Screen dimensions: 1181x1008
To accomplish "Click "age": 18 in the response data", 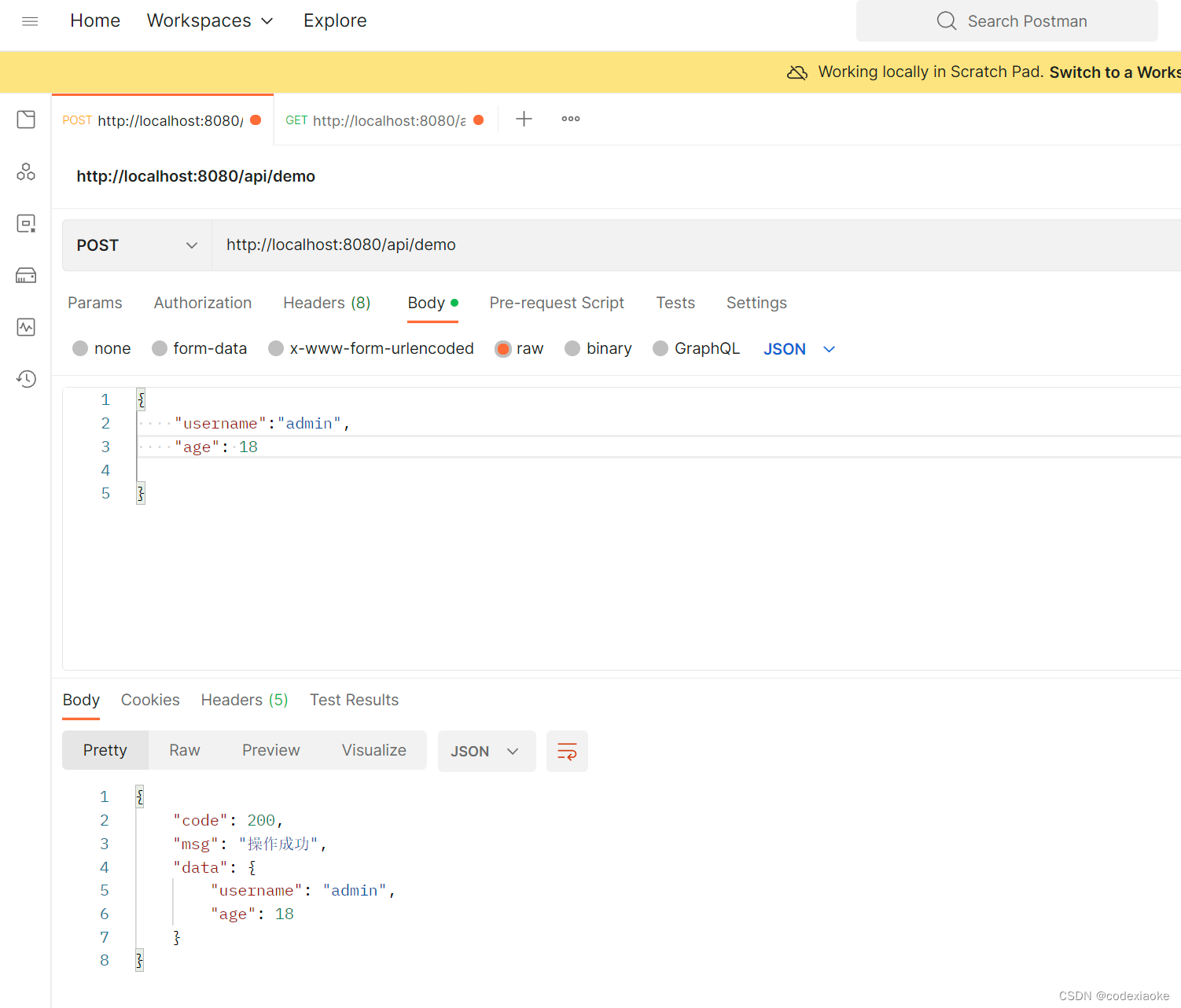I will click(252, 914).
